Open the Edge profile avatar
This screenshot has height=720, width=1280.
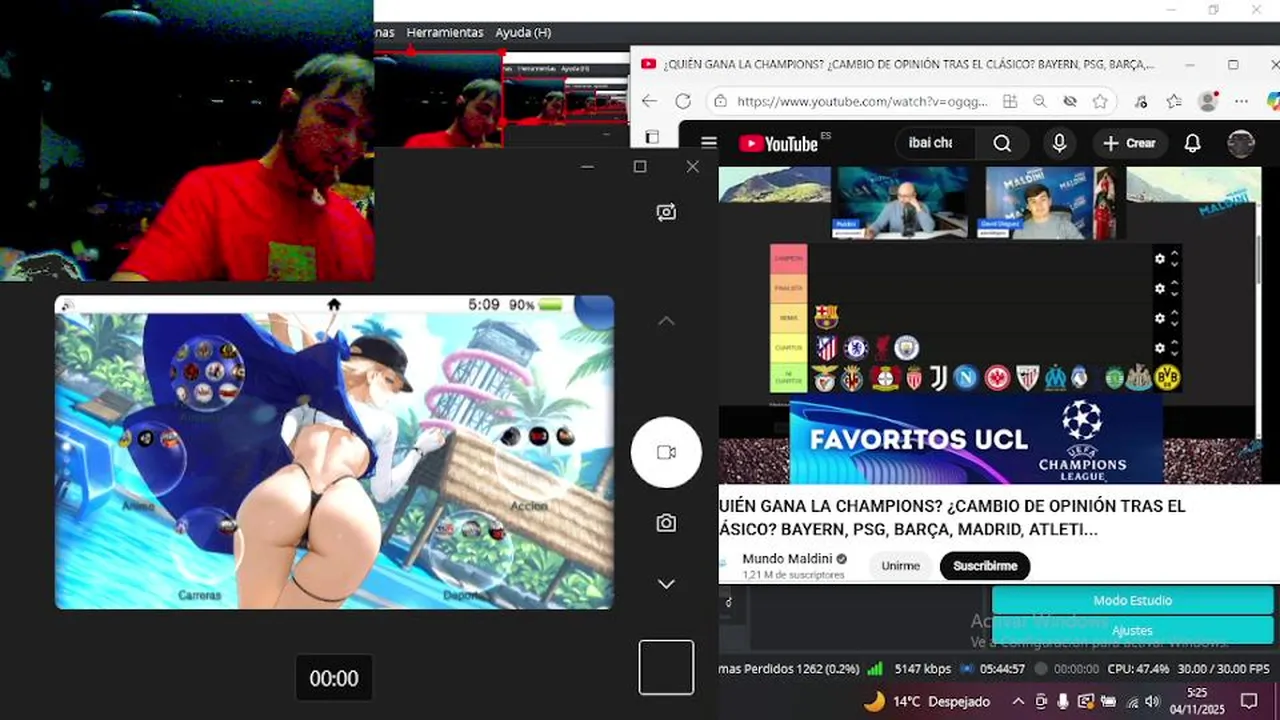(1208, 101)
